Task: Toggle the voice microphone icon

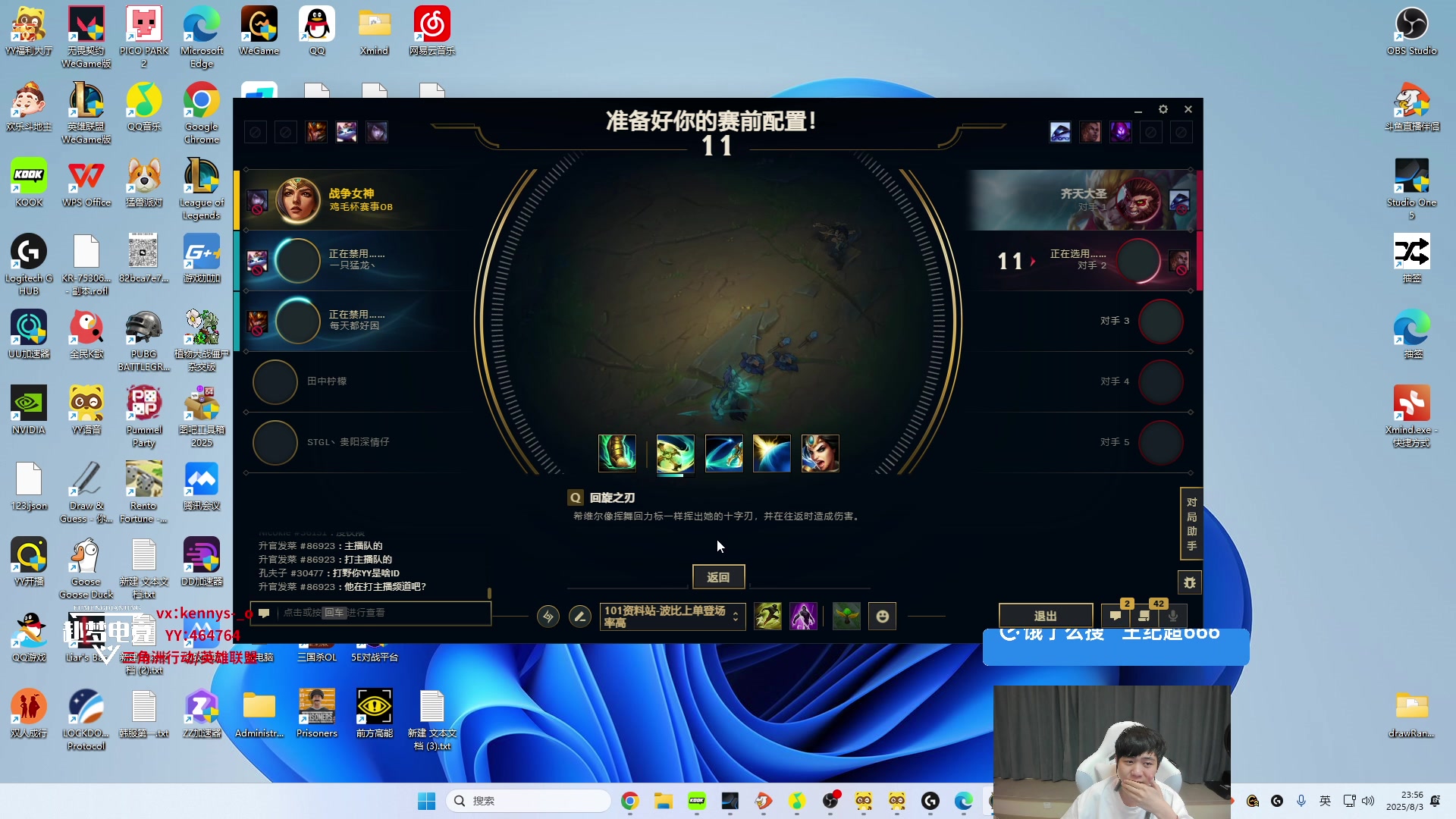Action: coord(1173,616)
